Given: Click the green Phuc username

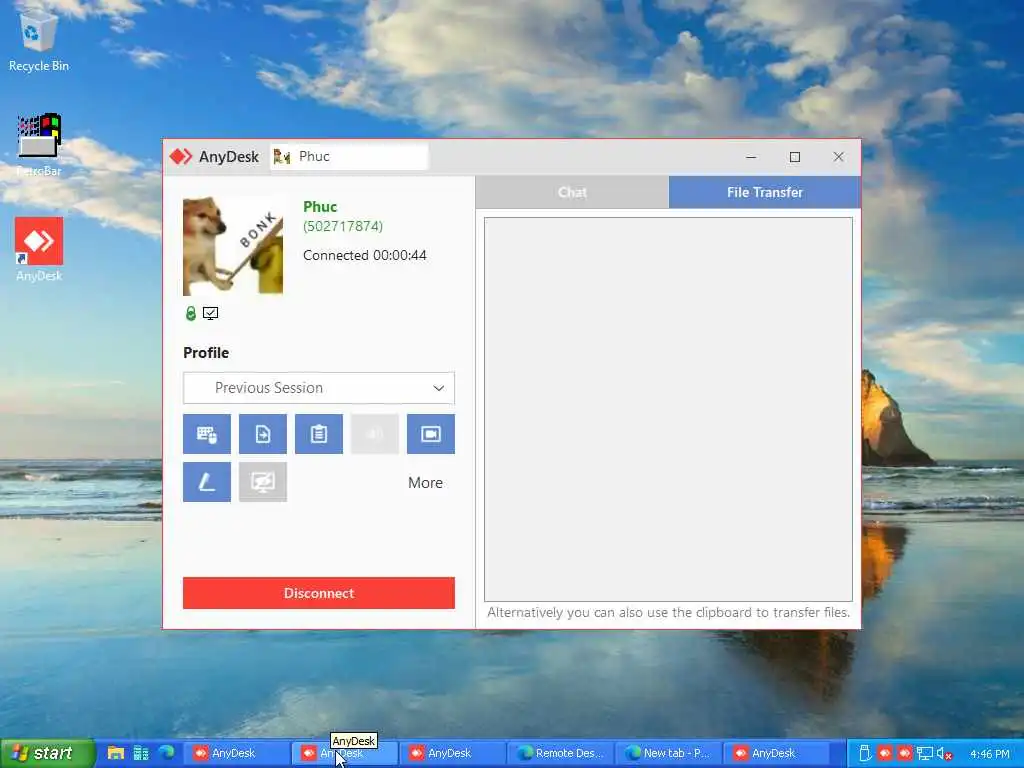Looking at the screenshot, I should point(320,206).
